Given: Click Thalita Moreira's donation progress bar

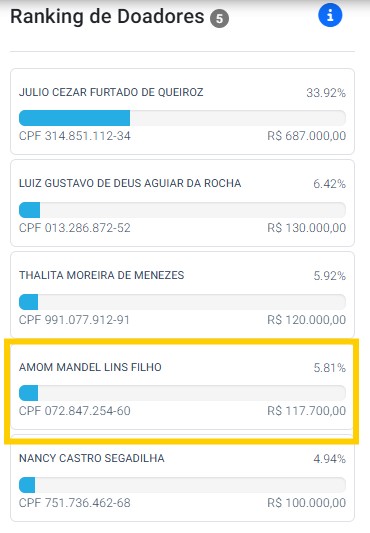Looking at the screenshot, I should coord(182,302).
